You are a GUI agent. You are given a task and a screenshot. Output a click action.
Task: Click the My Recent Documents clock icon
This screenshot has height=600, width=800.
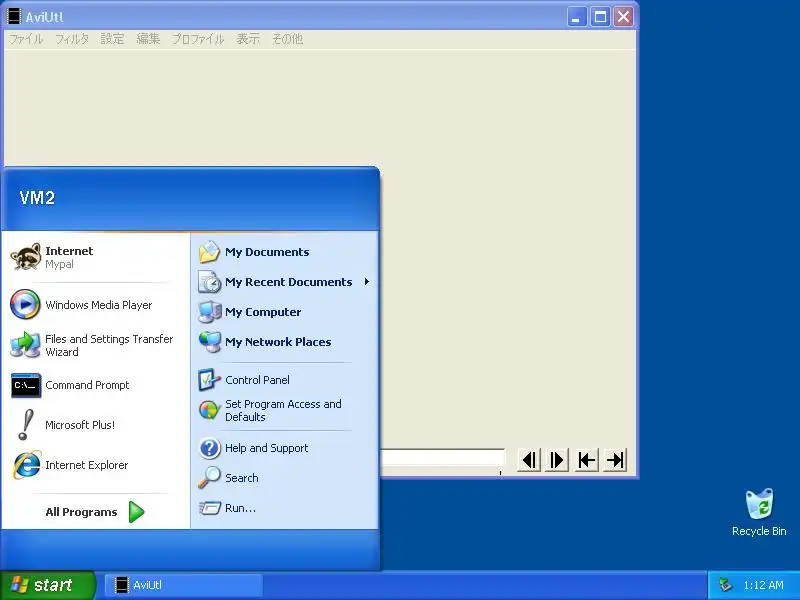tap(209, 282)
